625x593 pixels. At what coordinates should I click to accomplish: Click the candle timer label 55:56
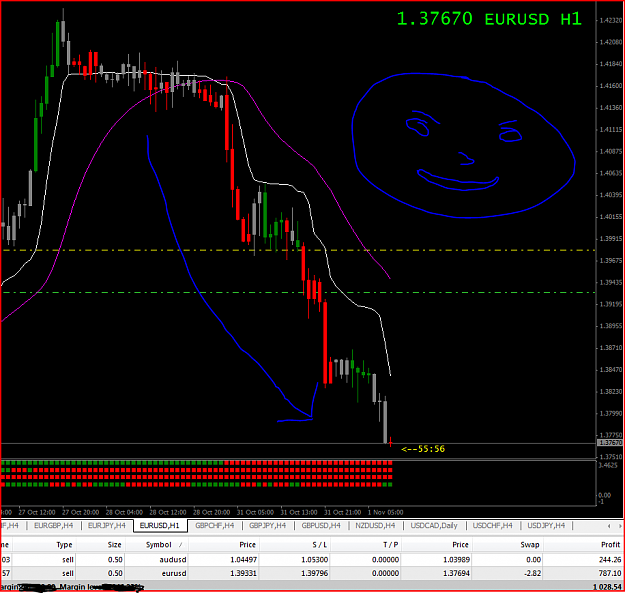click(423, 449)
